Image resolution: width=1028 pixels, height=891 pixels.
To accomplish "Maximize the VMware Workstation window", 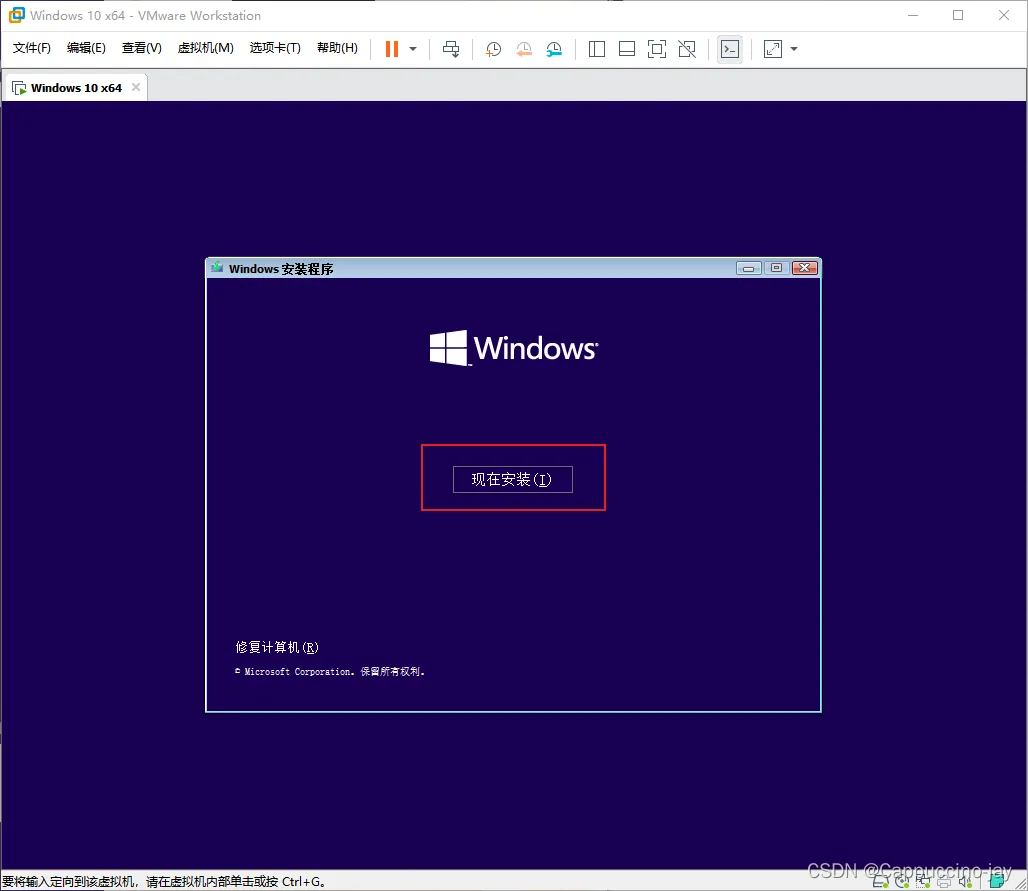I will (958, 15).
